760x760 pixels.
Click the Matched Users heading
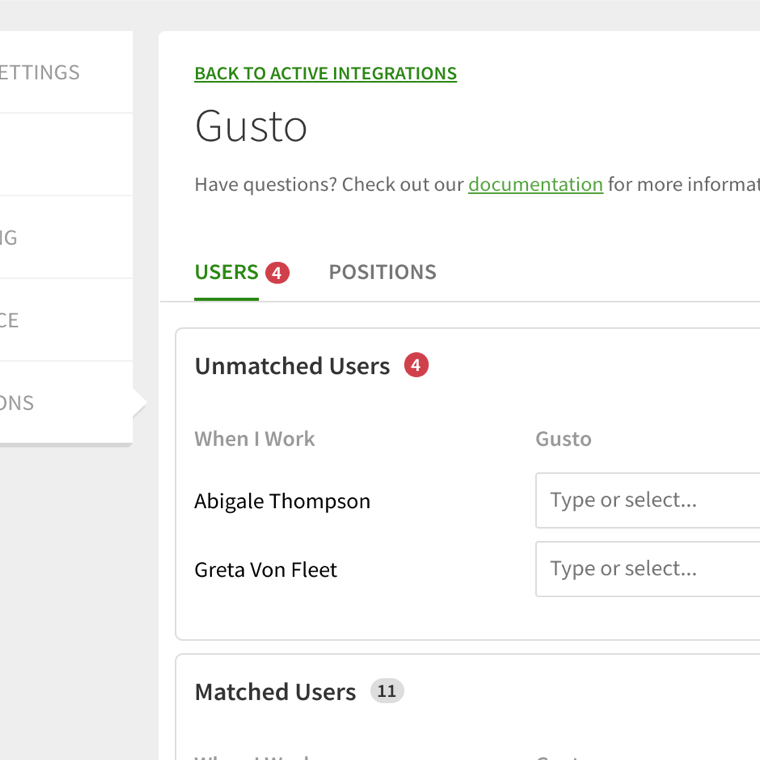coord(275,692)
